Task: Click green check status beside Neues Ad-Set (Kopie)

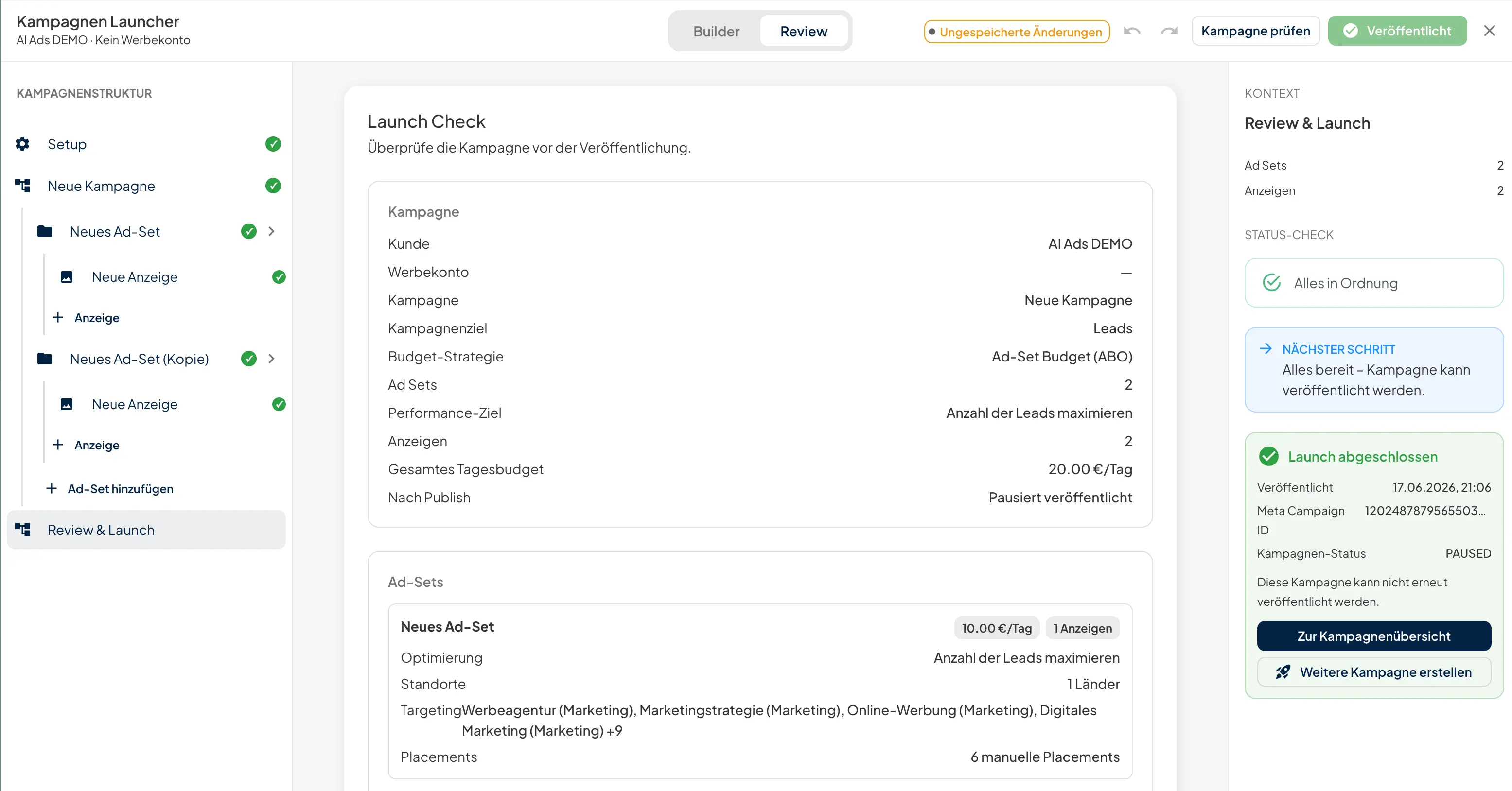Action: 249,359
